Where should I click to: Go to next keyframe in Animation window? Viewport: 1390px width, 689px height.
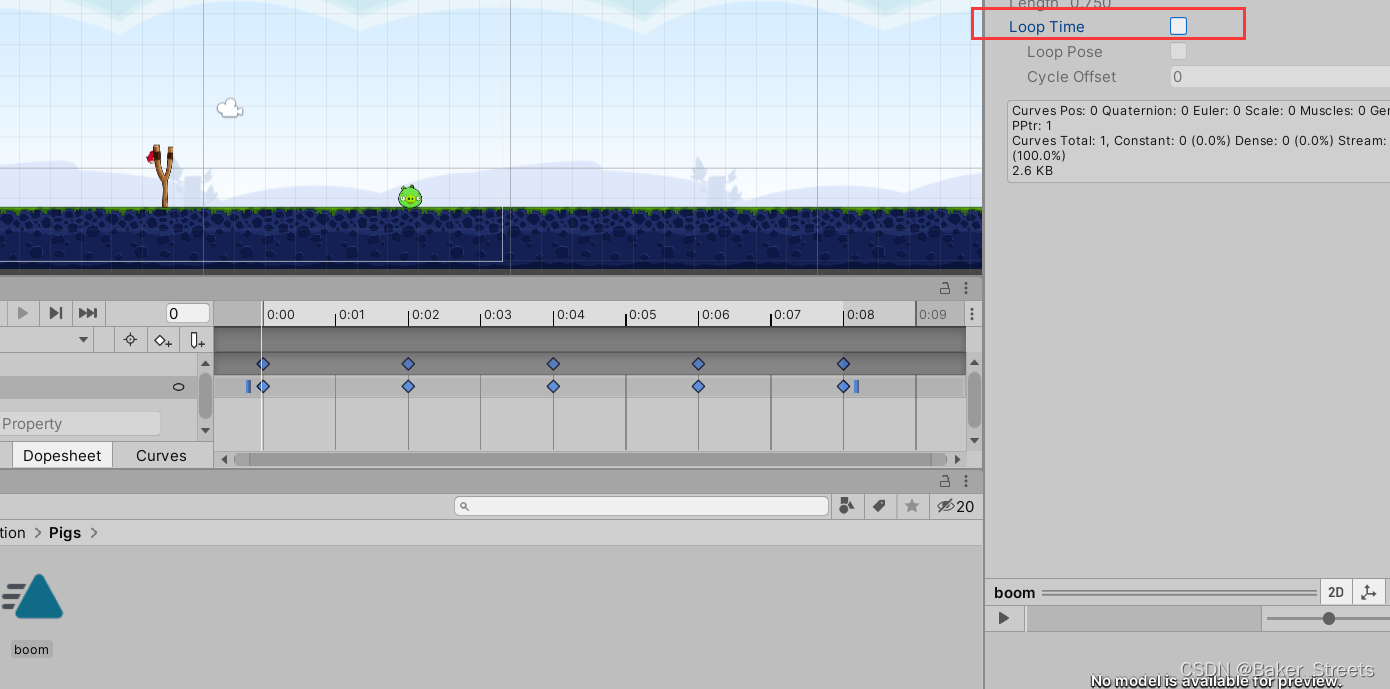[56, 313]
